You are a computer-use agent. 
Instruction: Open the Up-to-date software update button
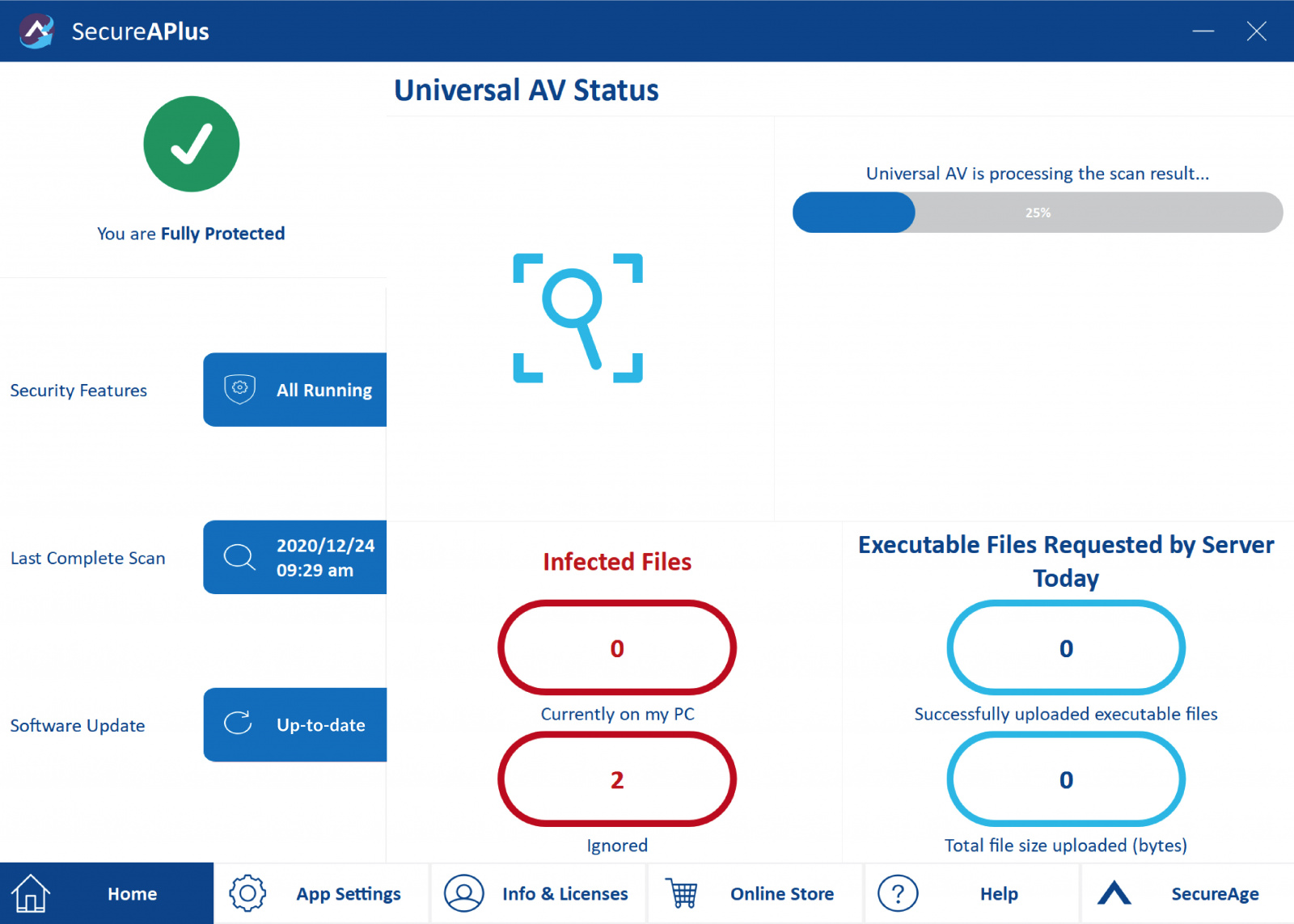pyautogui.click(x=295, y=725)
